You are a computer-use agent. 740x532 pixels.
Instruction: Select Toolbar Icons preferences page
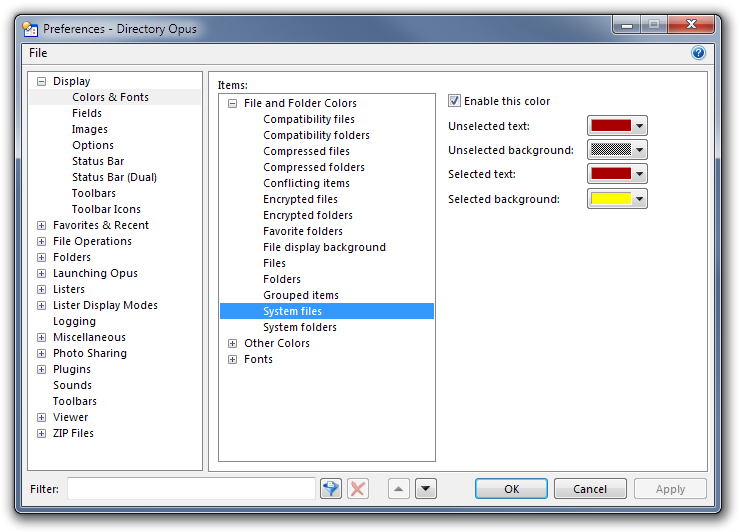click(106, 209)
